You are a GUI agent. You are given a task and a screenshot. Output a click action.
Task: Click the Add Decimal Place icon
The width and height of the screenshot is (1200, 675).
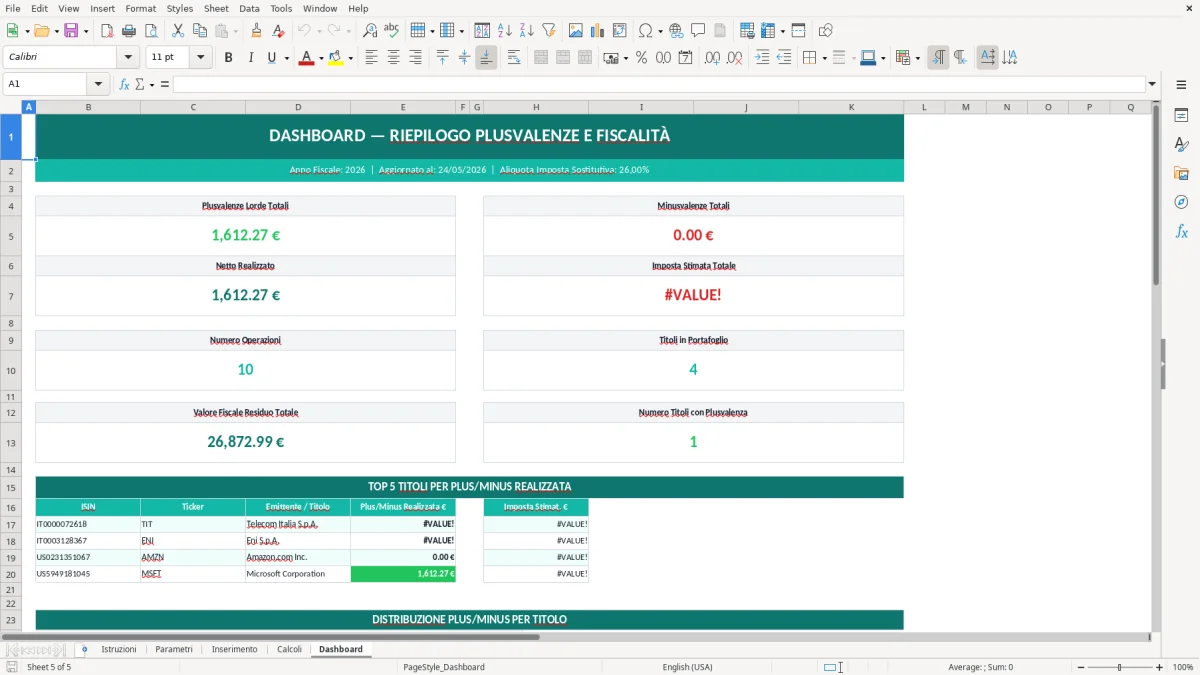coord(712,58)
